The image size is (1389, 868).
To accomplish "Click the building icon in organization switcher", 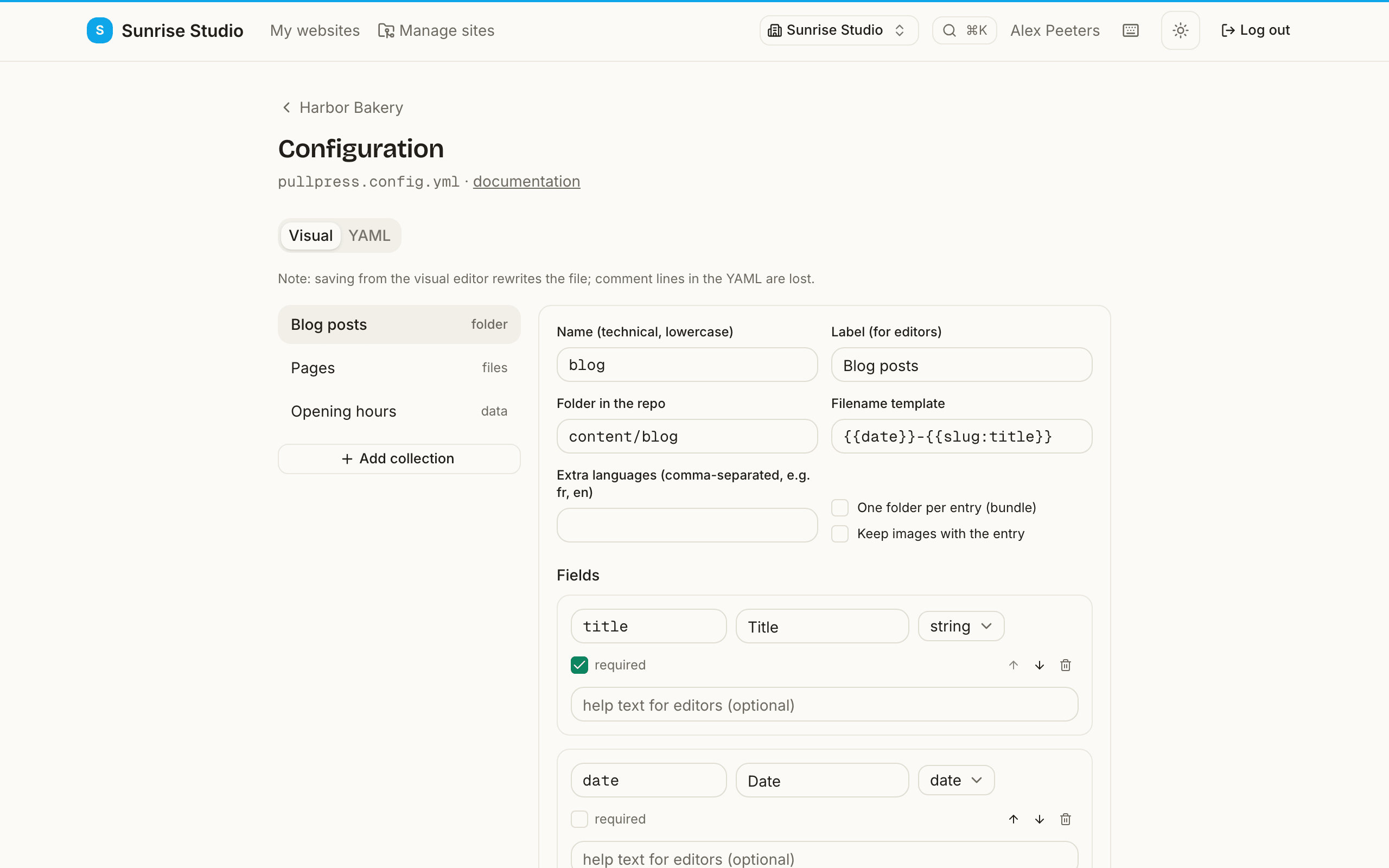I will pyautogui.click(x=774, y=30).
